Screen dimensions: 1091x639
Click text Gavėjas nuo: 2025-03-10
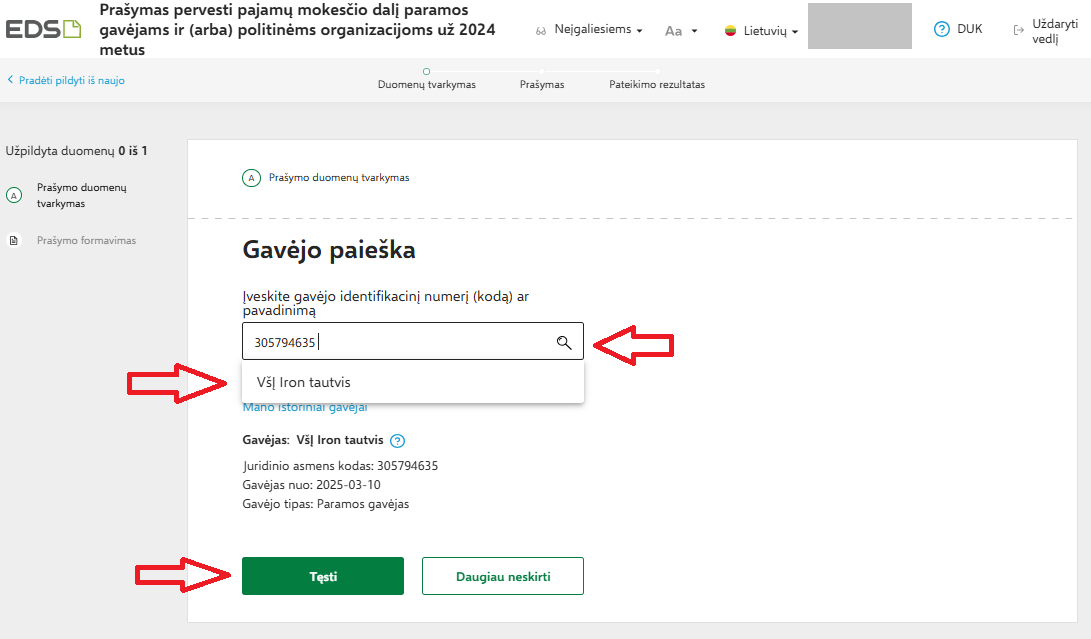click(x=311, y=484)
